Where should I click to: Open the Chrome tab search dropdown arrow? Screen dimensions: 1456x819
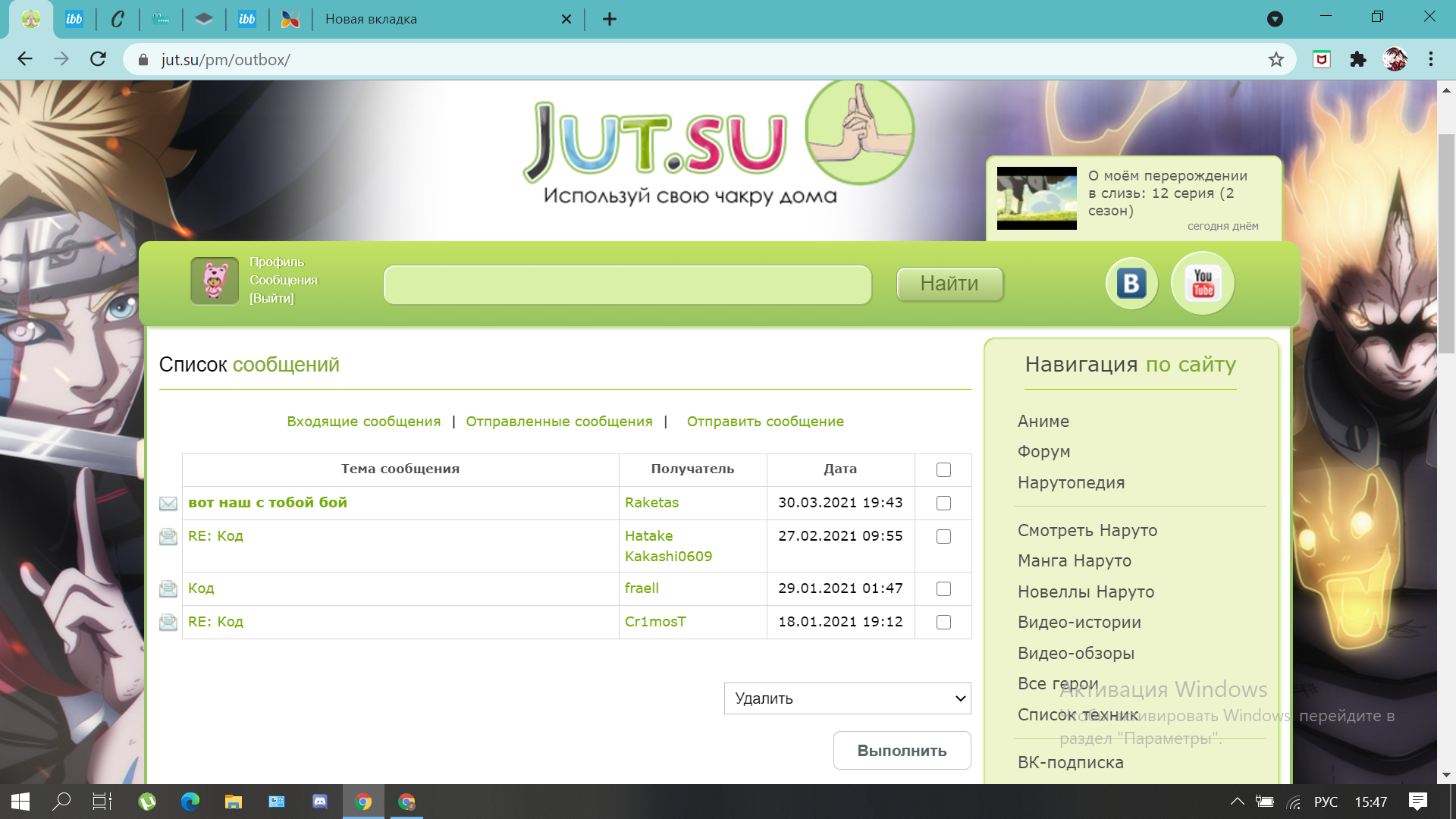pos(1275,19)
